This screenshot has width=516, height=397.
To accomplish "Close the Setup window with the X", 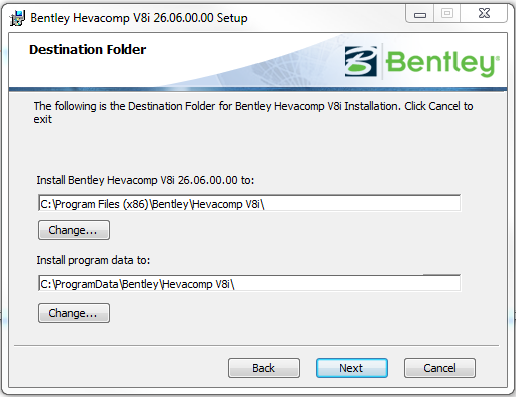I will coord(484,14).
